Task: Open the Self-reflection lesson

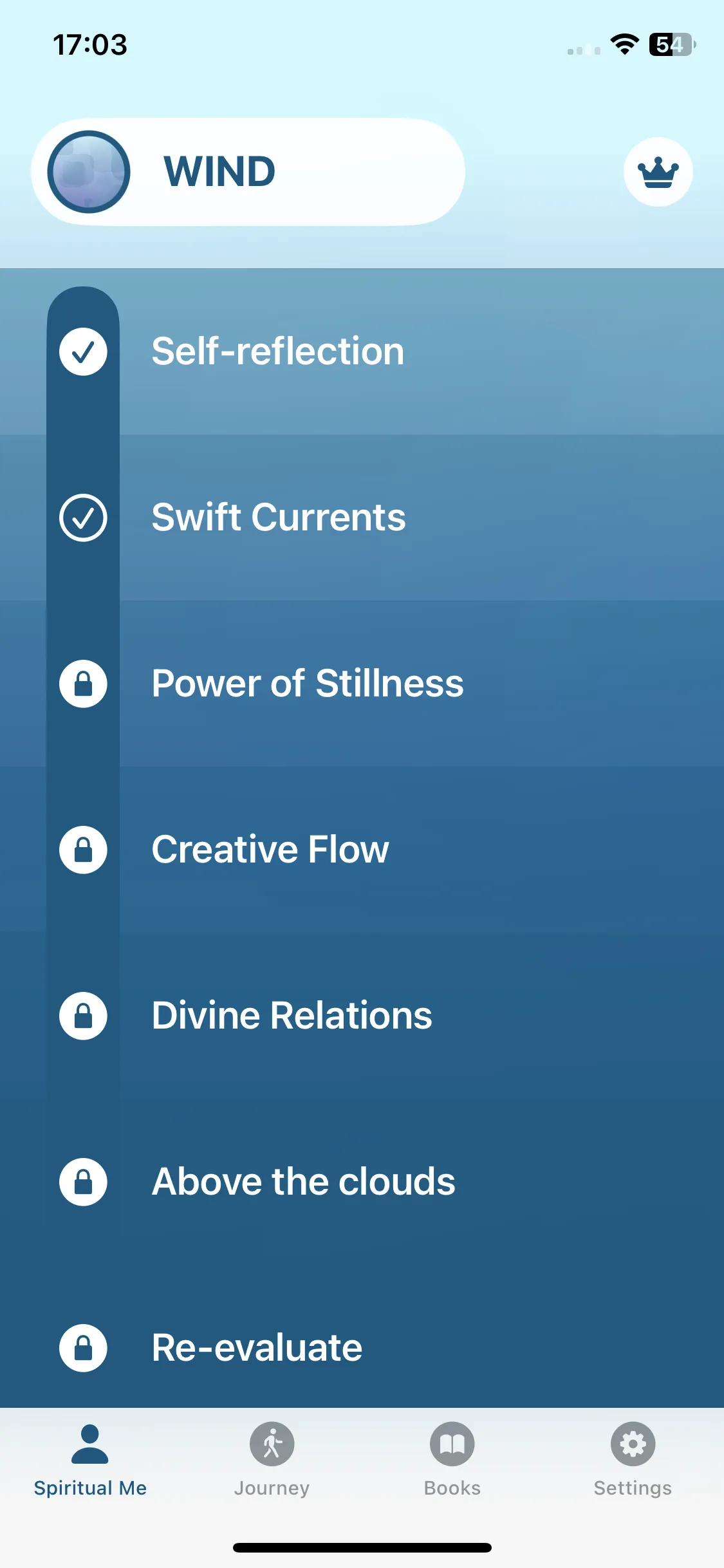Action: coord(362,351)
